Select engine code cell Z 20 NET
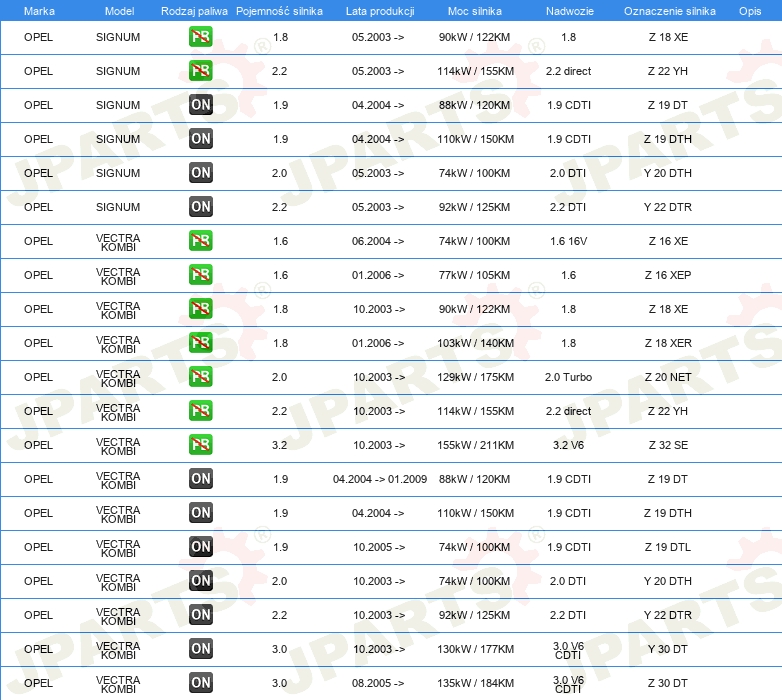This screenshot has height=700, width=782. click(668, 377)
